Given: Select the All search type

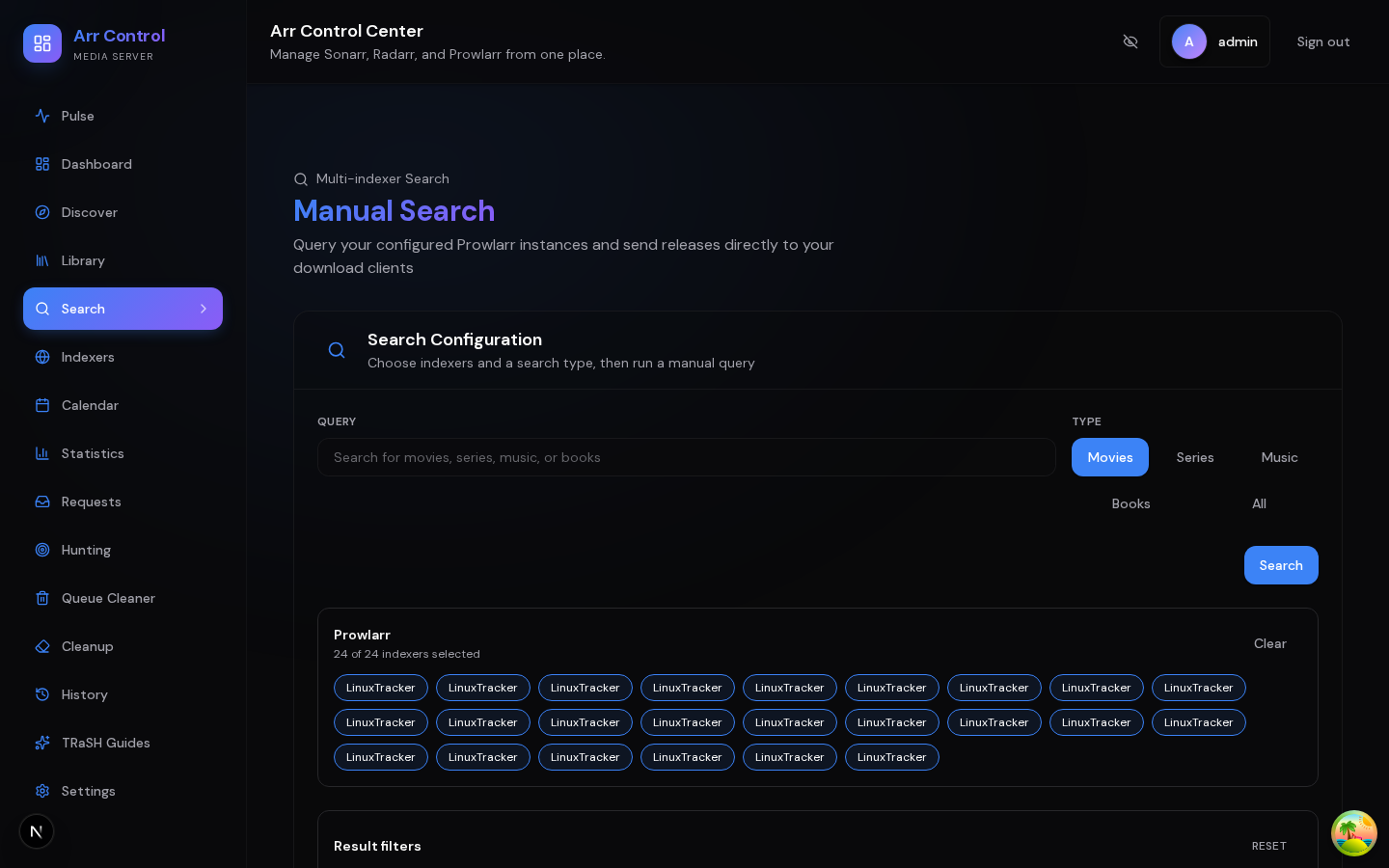Looking at the screenshot, I should [x=1259, y=503].
